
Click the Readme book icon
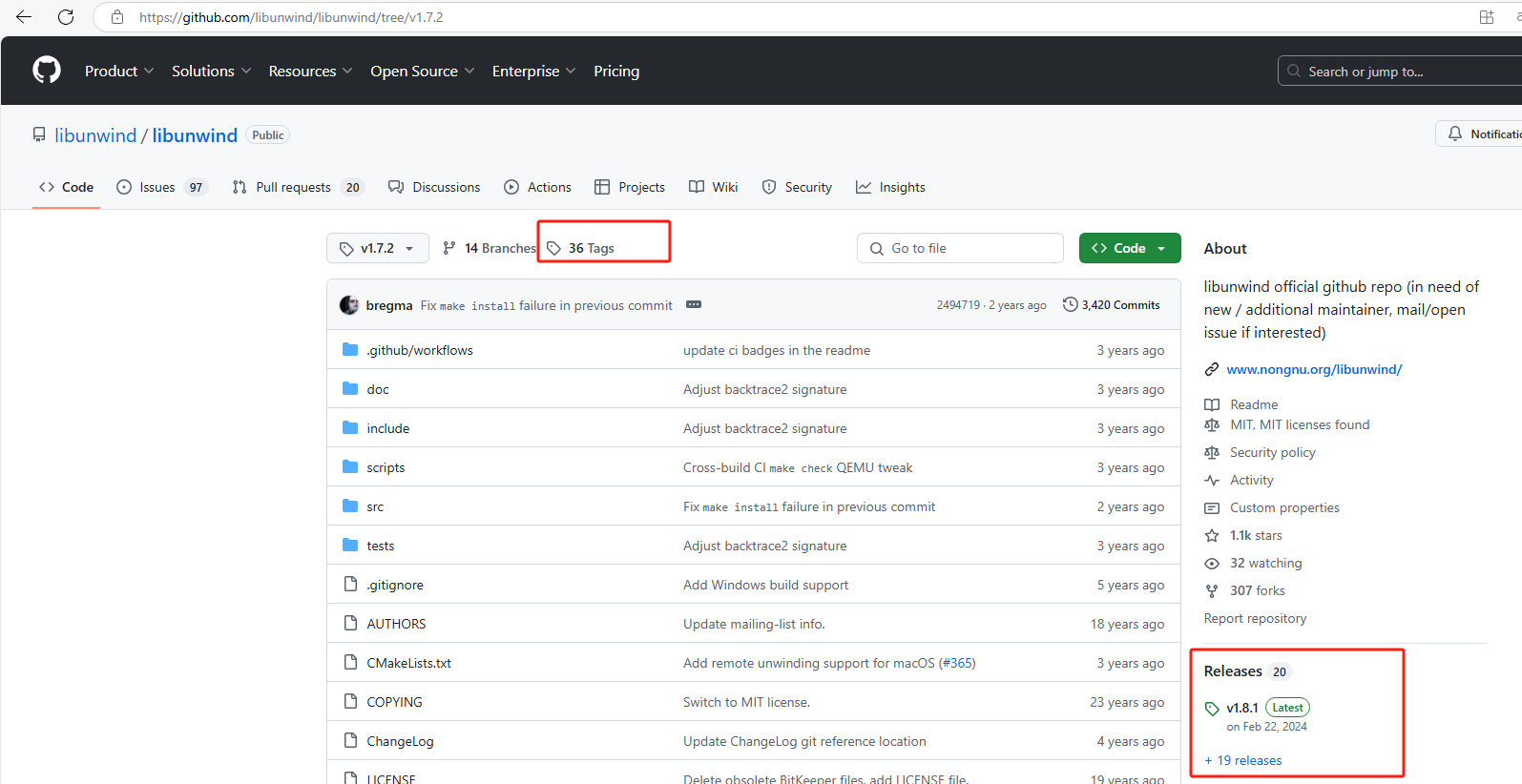(x=1212, y=404)
